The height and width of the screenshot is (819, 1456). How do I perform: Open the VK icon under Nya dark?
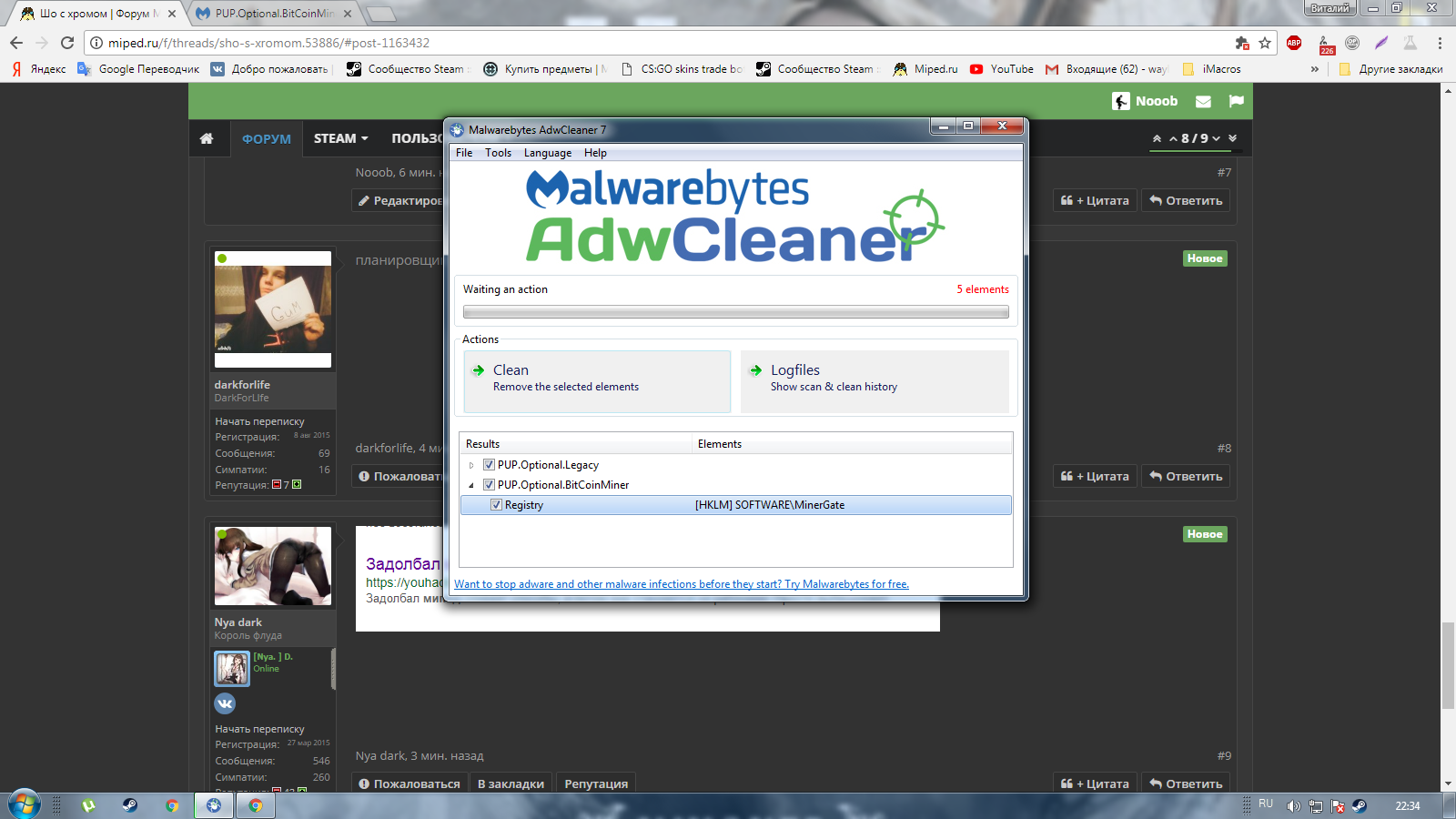click(225, 703)
